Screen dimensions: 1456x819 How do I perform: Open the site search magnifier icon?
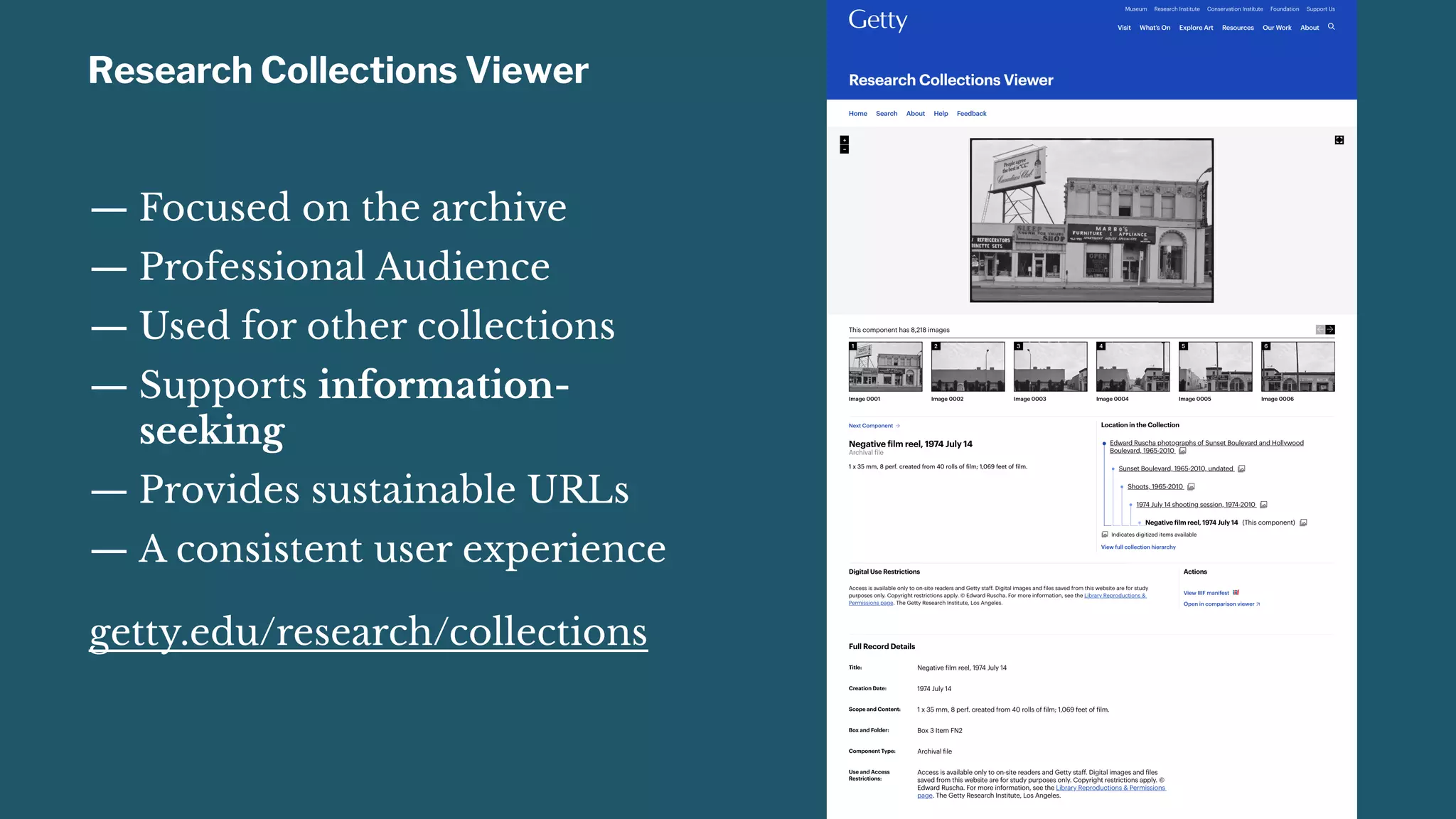[1332, 27]
